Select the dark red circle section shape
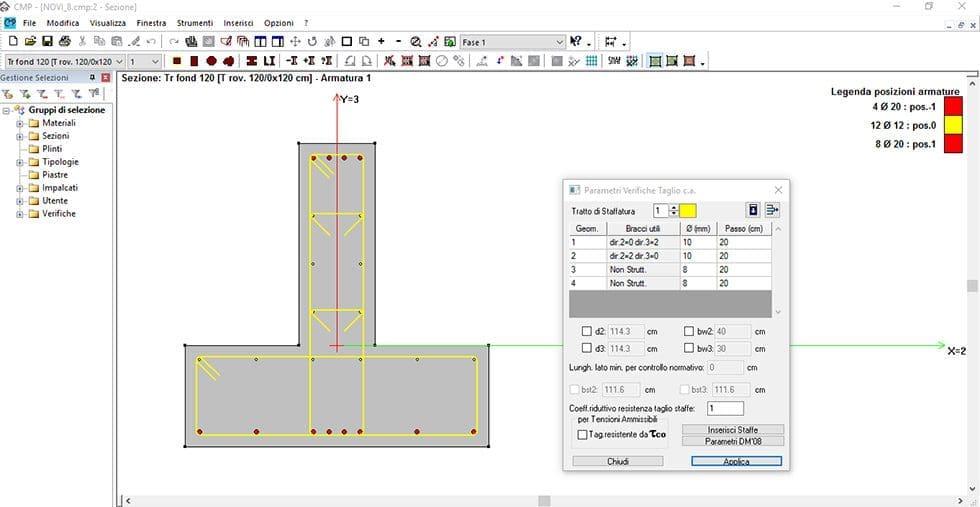Viewport: 980px width, 507px height. pyautogui.click(x=211, y=61)
